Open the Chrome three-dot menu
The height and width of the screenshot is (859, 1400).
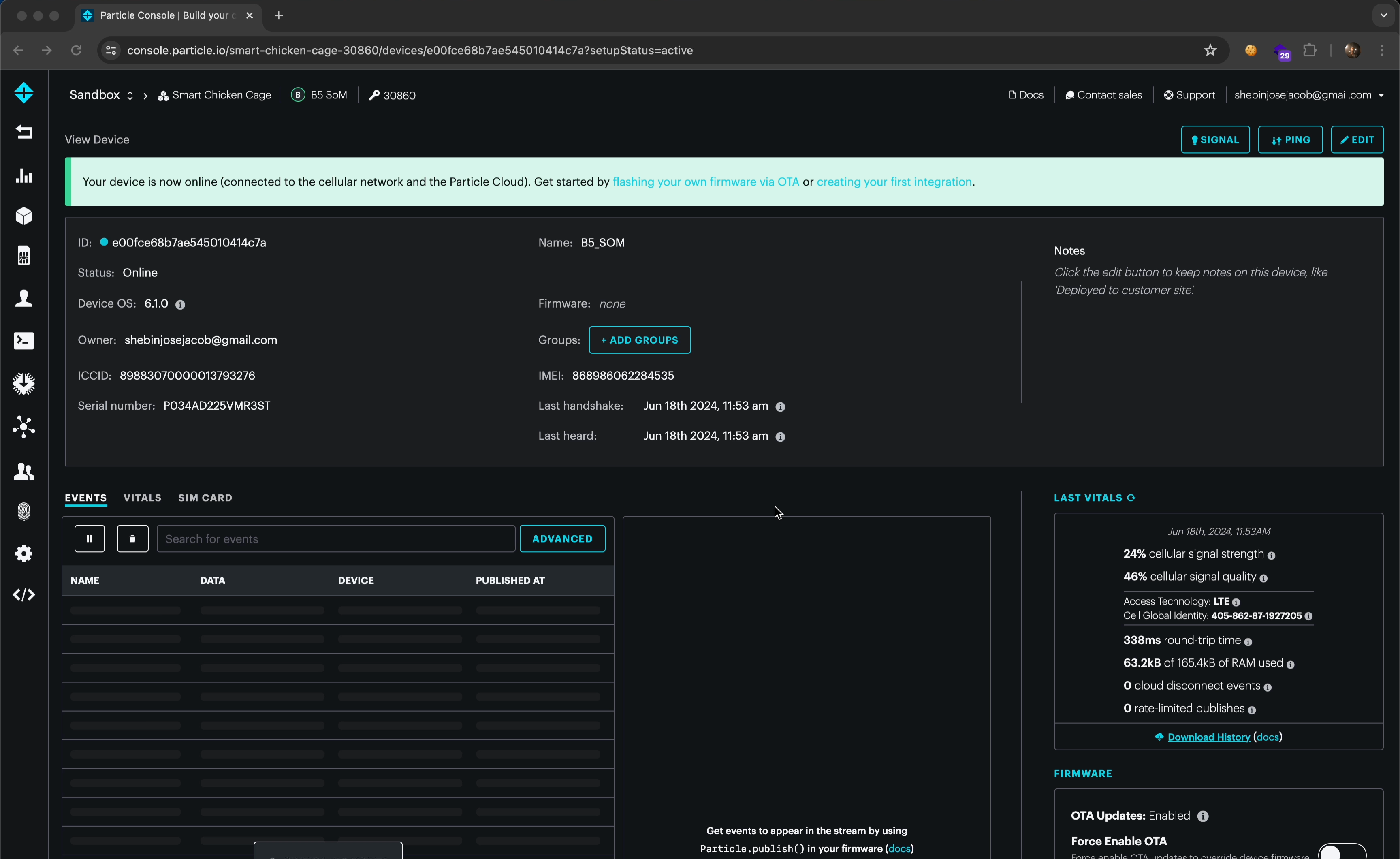point(1383,50)
